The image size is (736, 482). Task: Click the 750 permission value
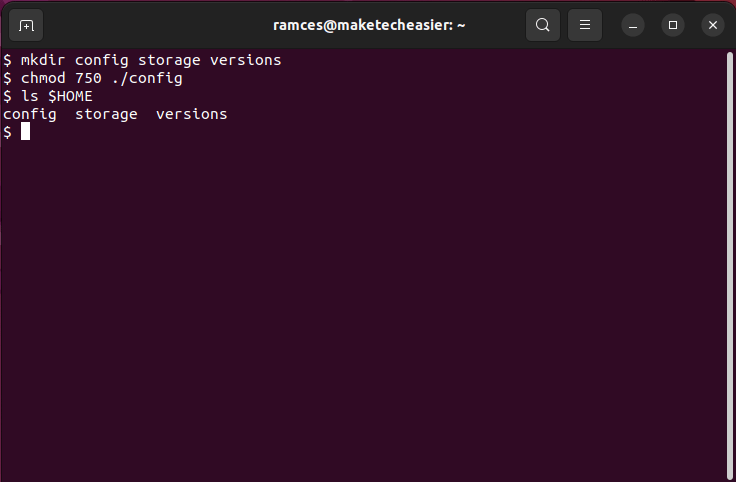point(88,78)
